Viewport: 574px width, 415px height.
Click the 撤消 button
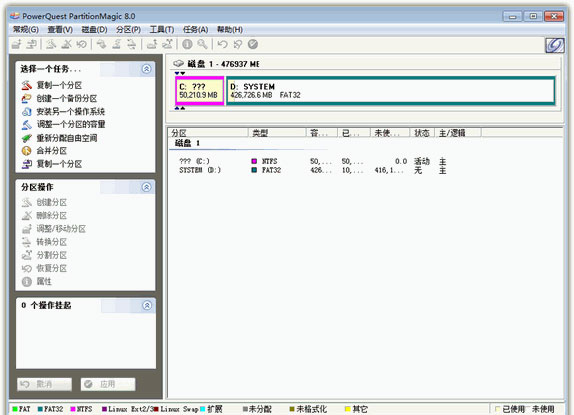[44, 384]
